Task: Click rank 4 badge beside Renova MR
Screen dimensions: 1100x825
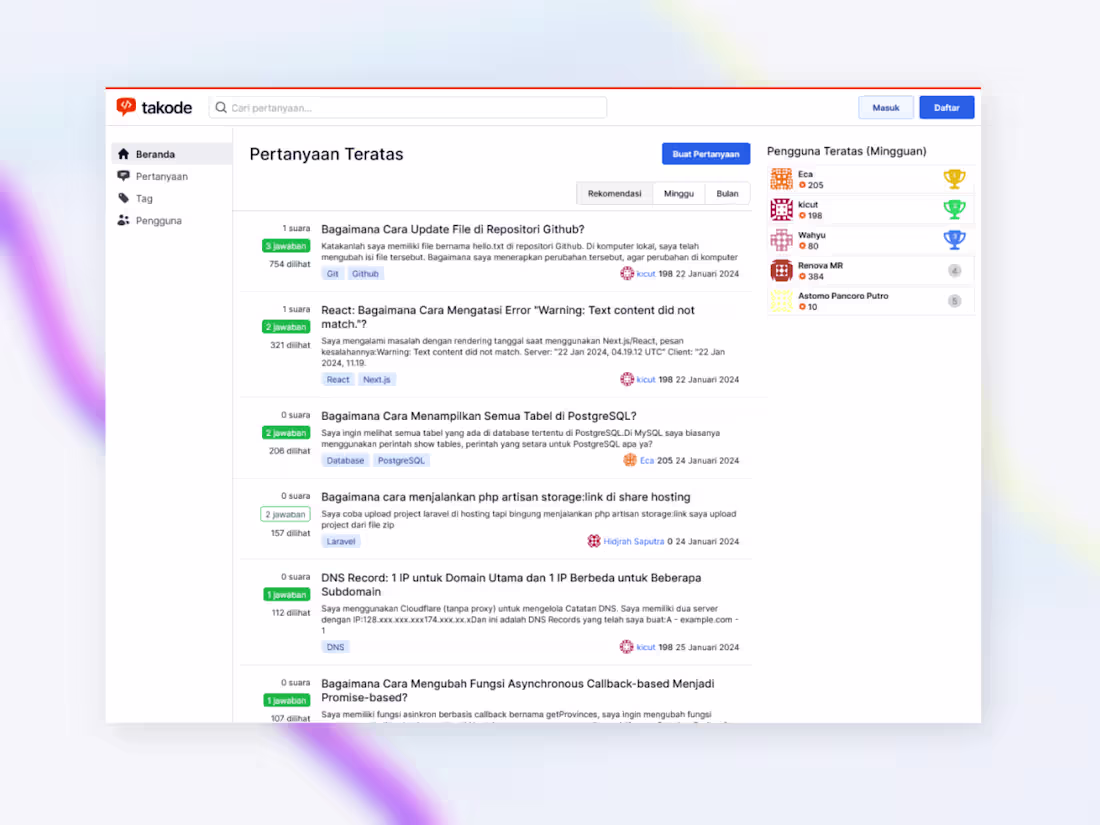Action: pos(954,270)
